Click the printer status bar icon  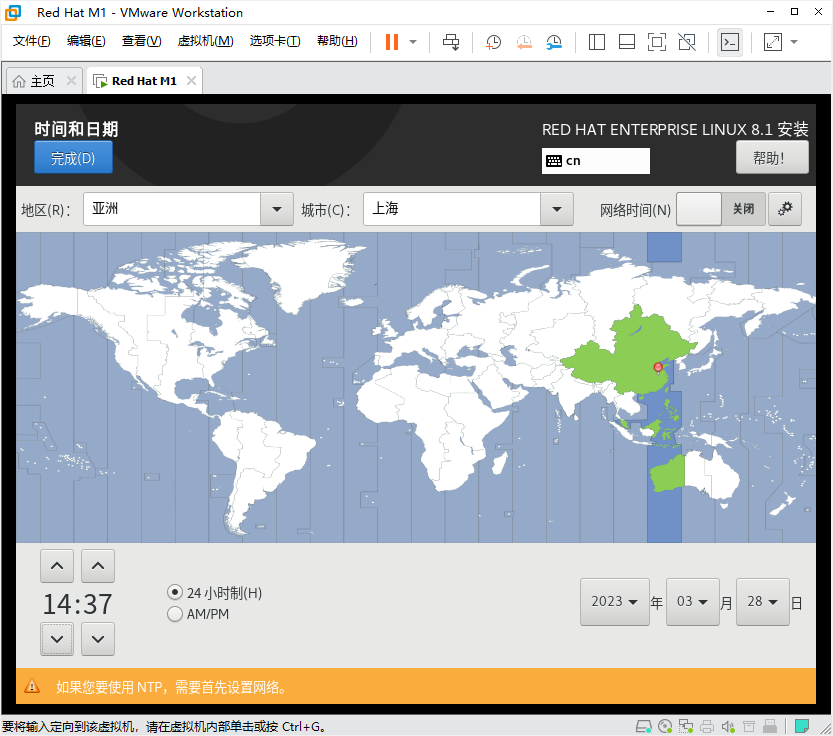tap(707, 726)
